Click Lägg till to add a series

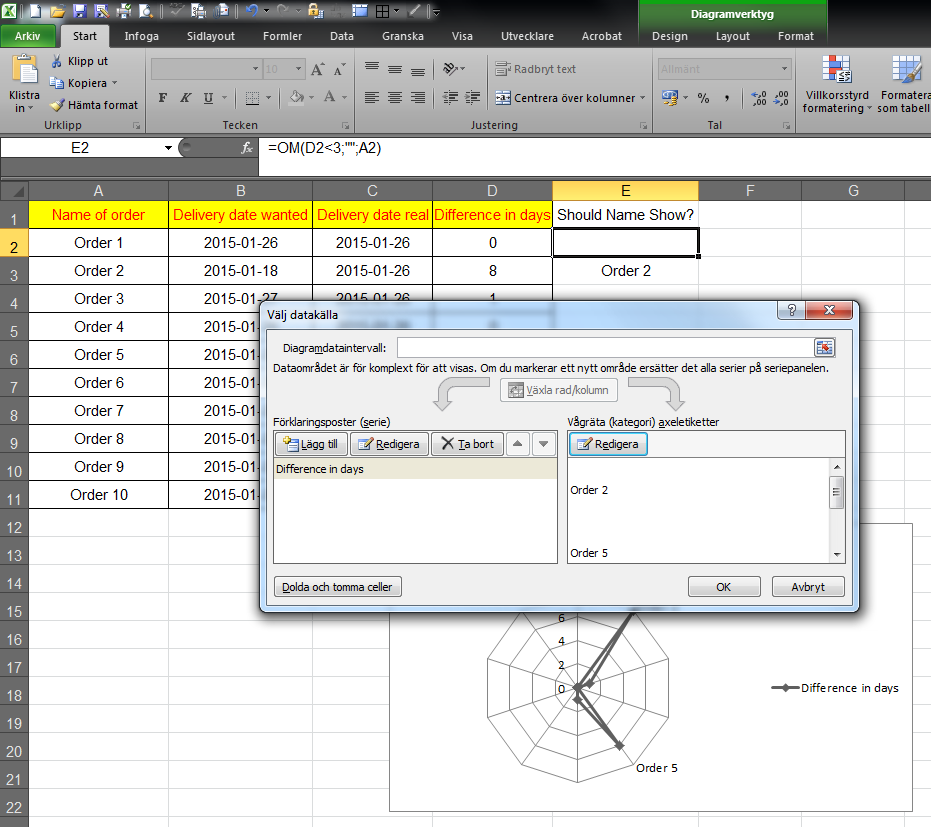point(311,444)
